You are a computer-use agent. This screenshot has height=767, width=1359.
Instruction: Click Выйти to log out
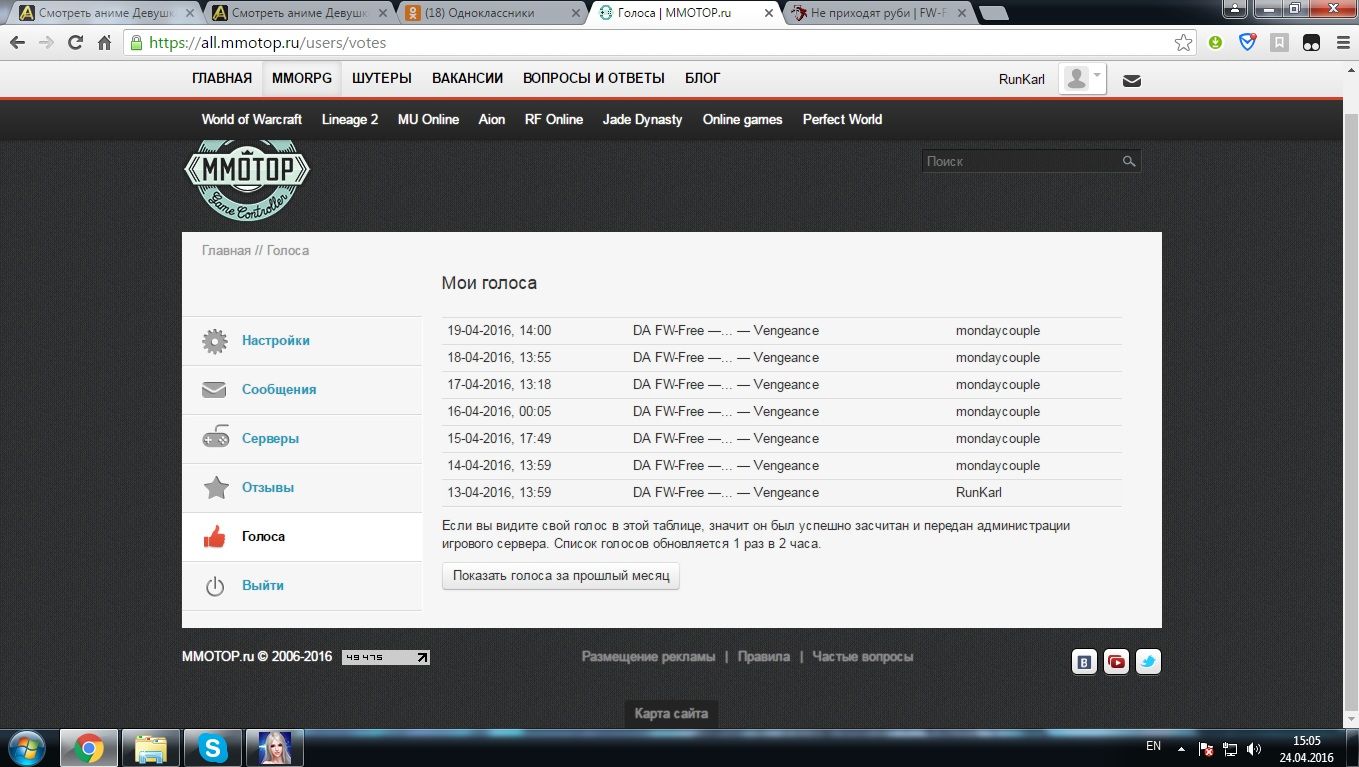click(262, 586)
